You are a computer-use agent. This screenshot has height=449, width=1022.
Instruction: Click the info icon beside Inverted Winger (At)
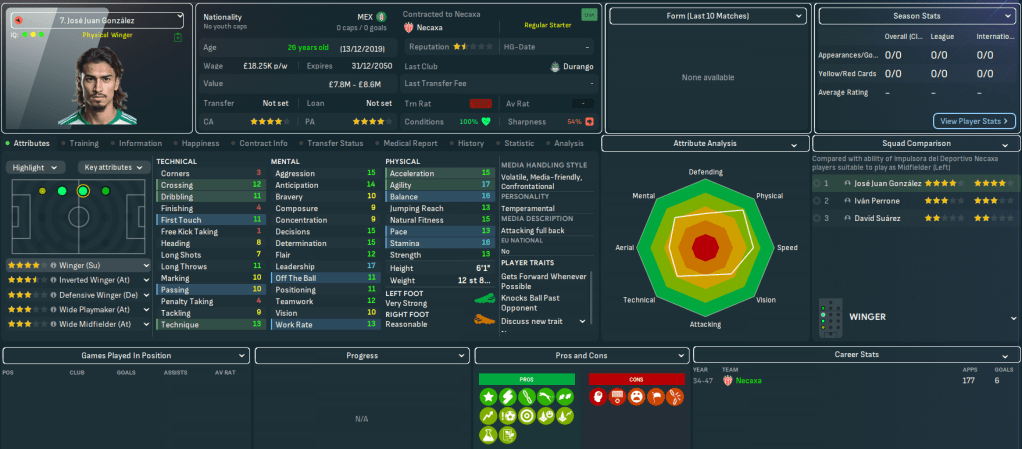54,280
